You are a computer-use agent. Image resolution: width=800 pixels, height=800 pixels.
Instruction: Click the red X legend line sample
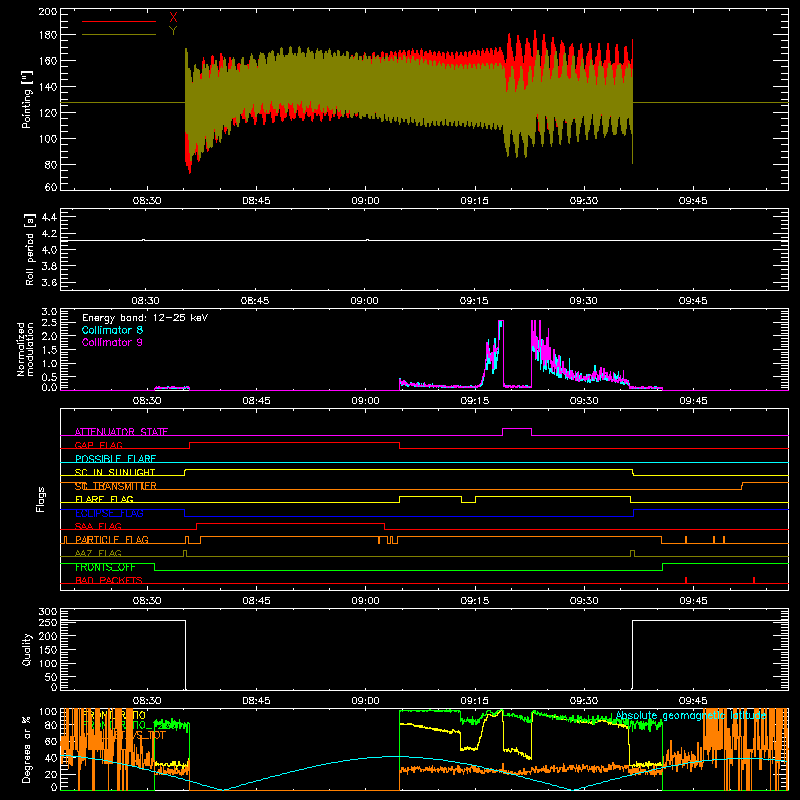119,21
